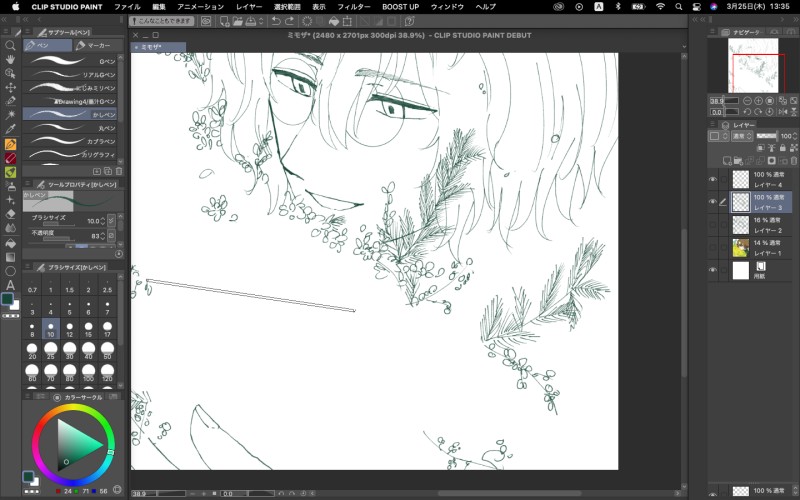The image size is (800, 500).
Task: Show hidden レイヤー 1
Action: pos(713,247)
